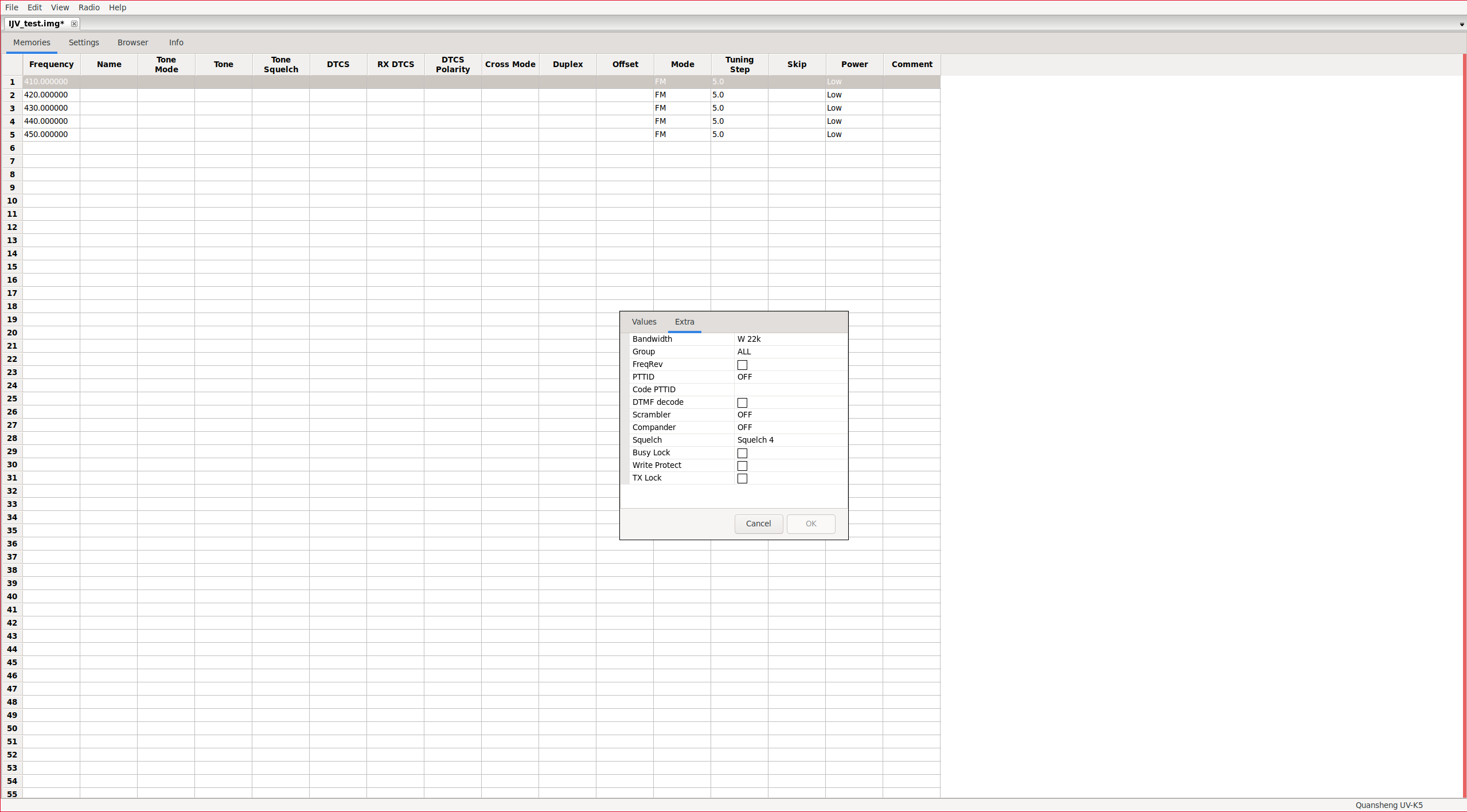The image size is (1467, 812).
Task: Open the tab list dropdown arrow
Action: [1461, 25]
